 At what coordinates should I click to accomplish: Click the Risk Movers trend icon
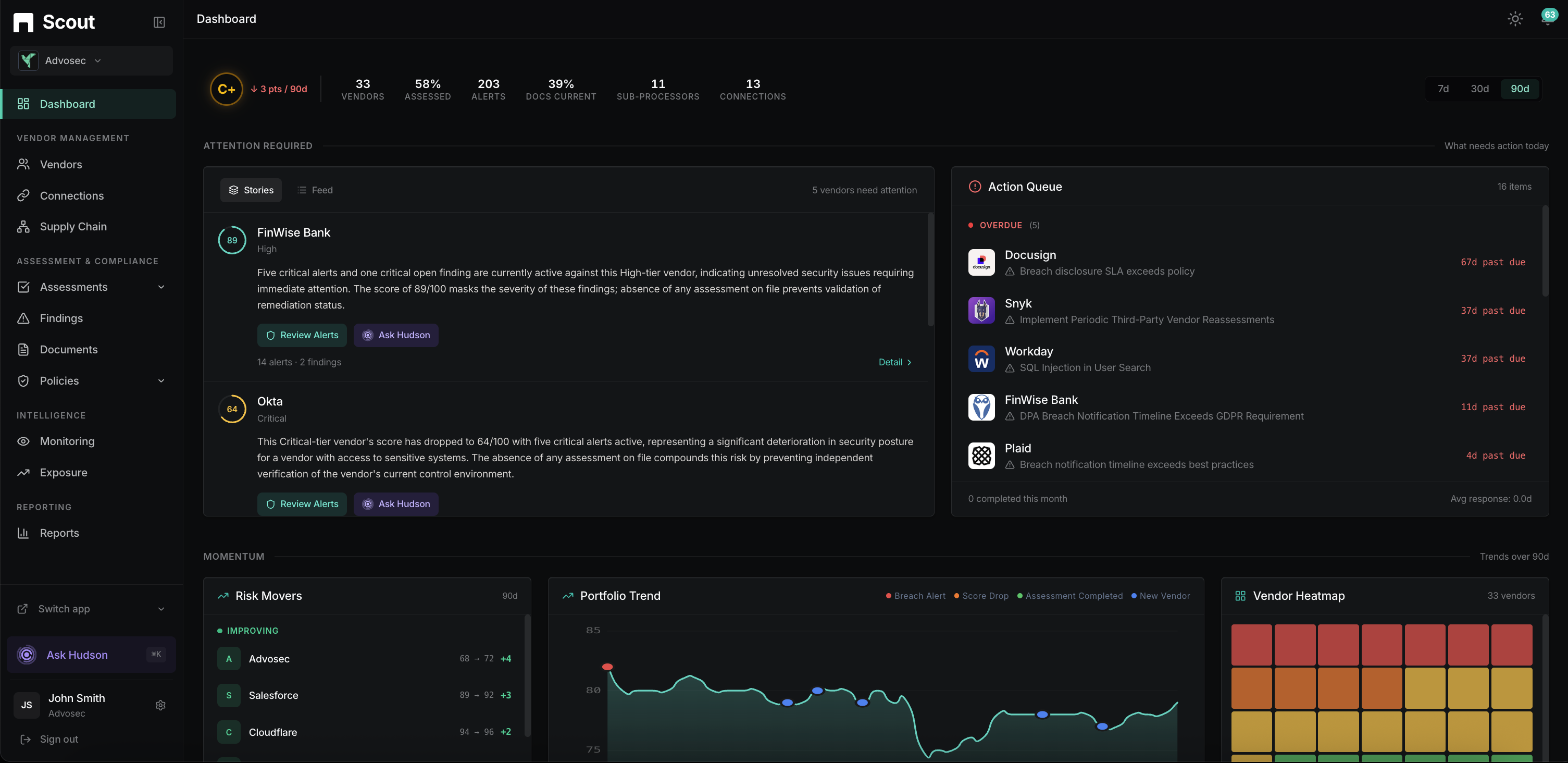[x=223, y=596]
